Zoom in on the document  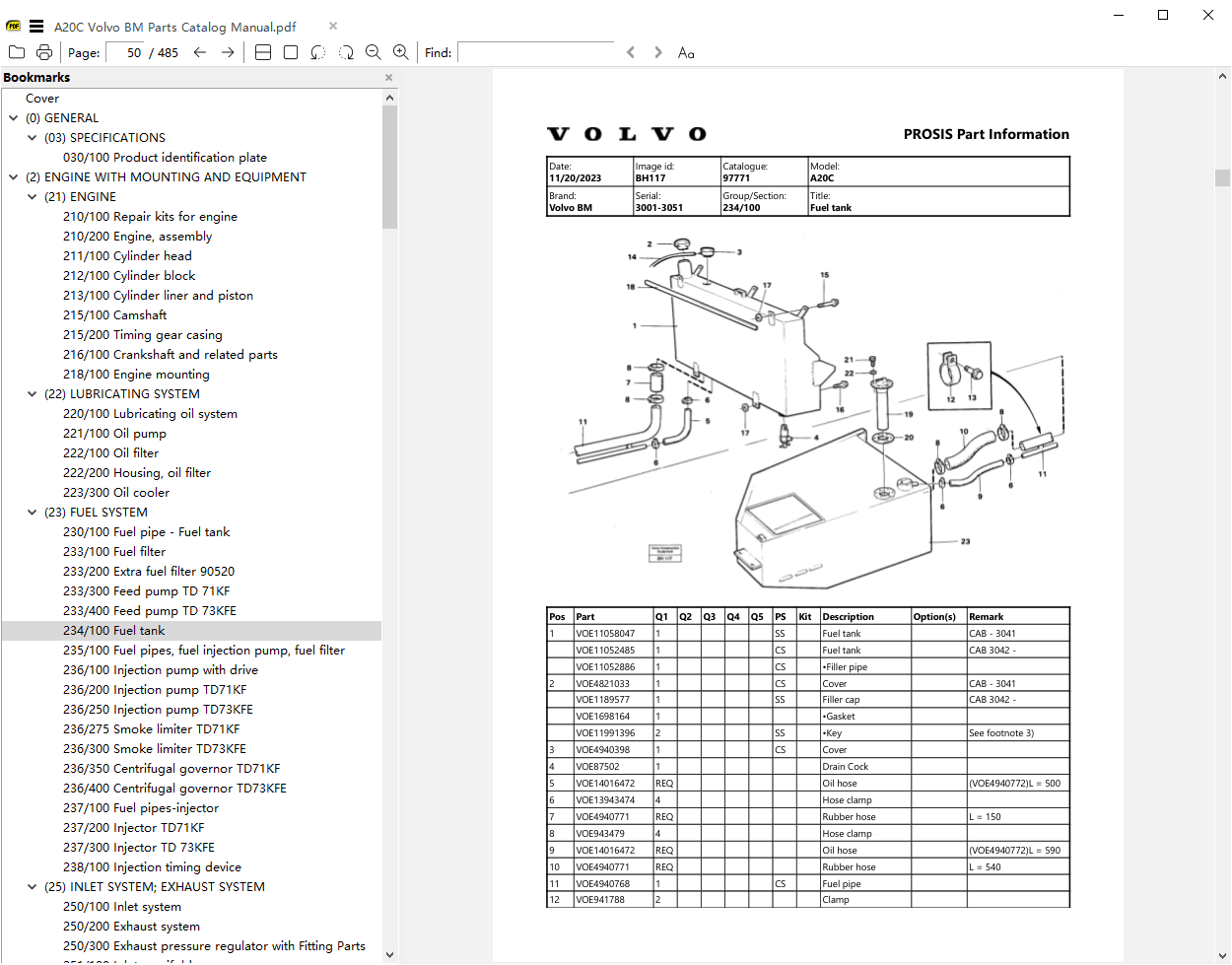tap(401, 52)
